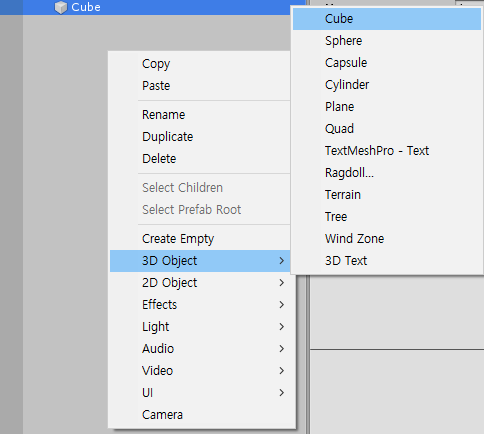Click the arrow next to Light

tap(282, 327)
